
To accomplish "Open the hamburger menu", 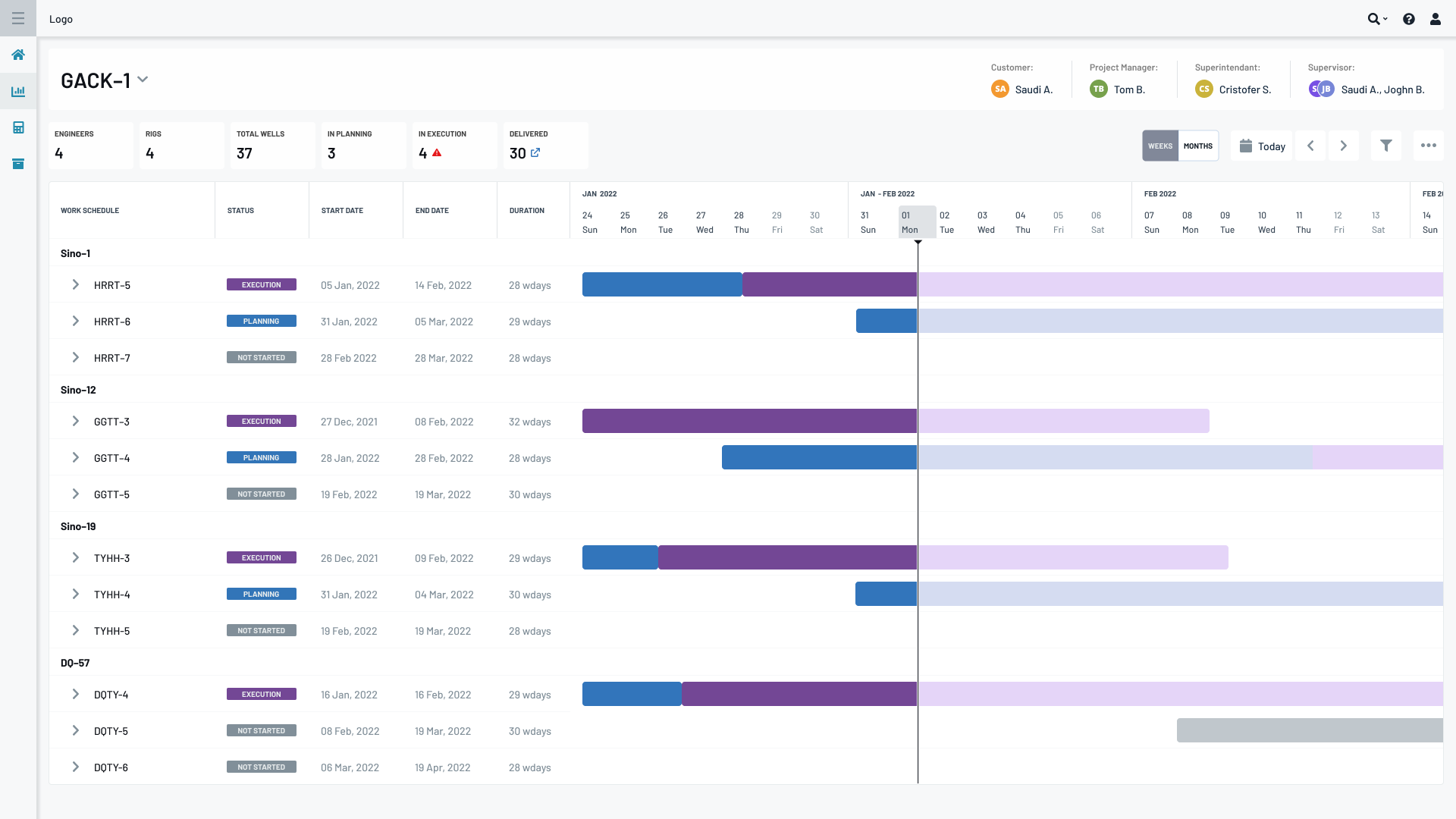I will pyautogui.click(x=18, y=18).
